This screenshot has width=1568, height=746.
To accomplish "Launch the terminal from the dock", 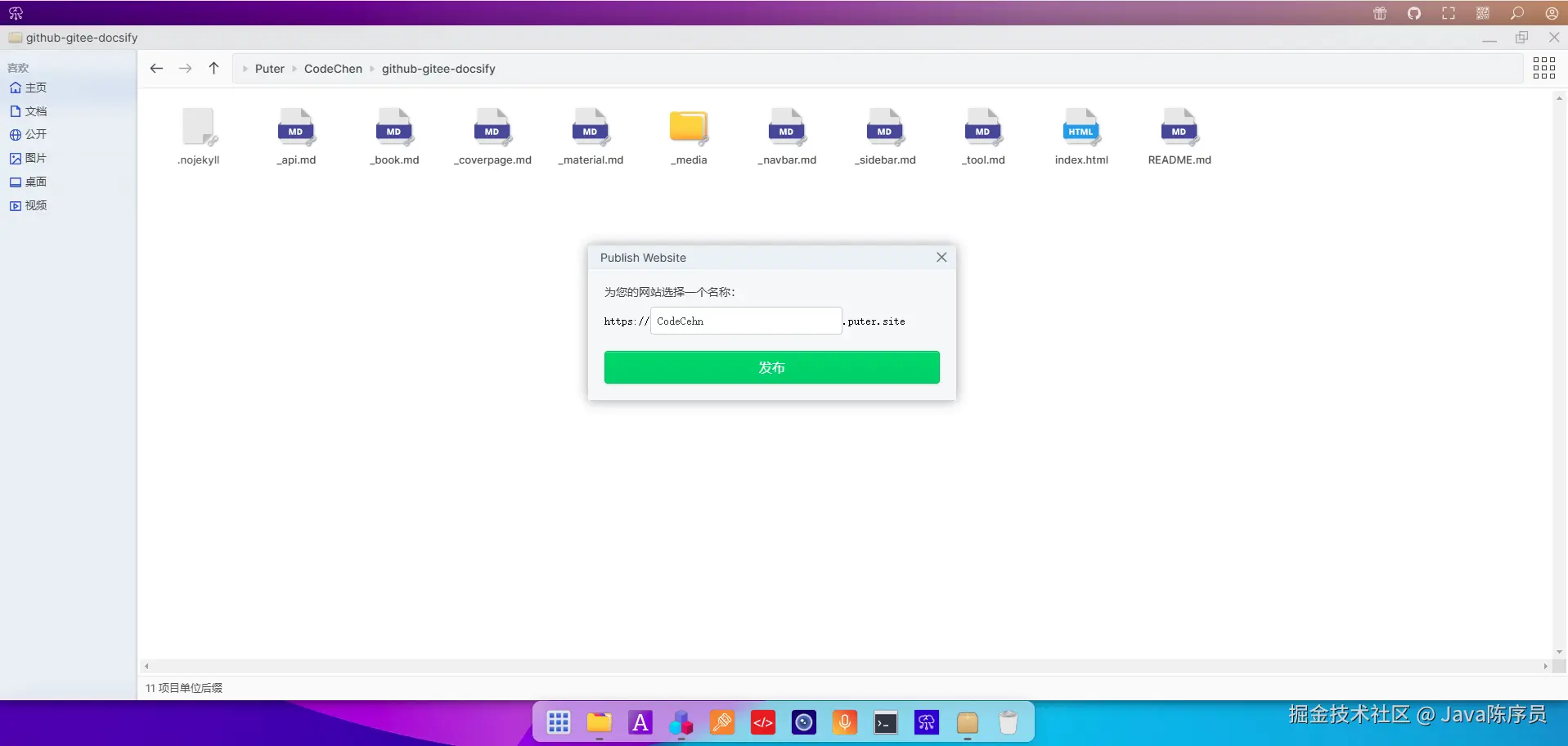I will (x=886, y=722).
